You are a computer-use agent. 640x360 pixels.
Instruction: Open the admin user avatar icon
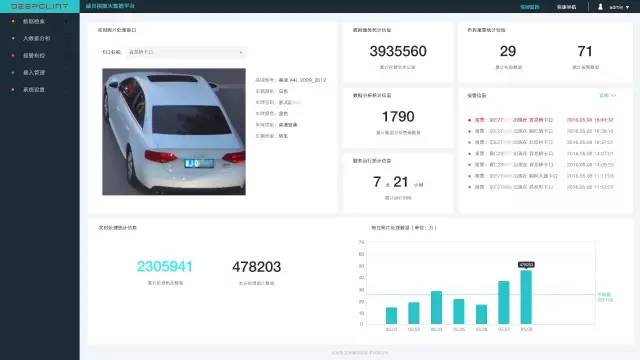[600, 7]
